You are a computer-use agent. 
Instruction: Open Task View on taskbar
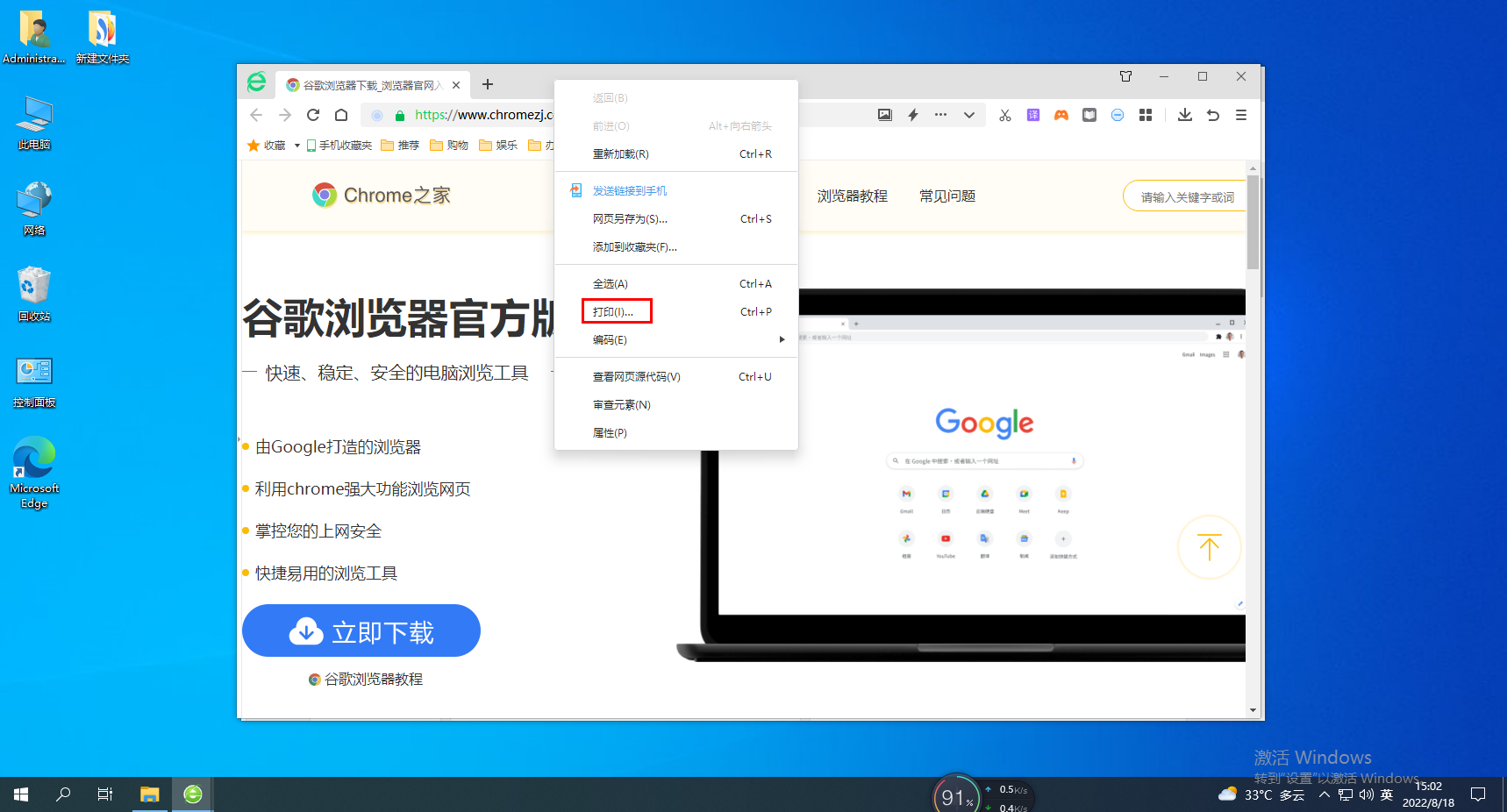coord(105,794)
